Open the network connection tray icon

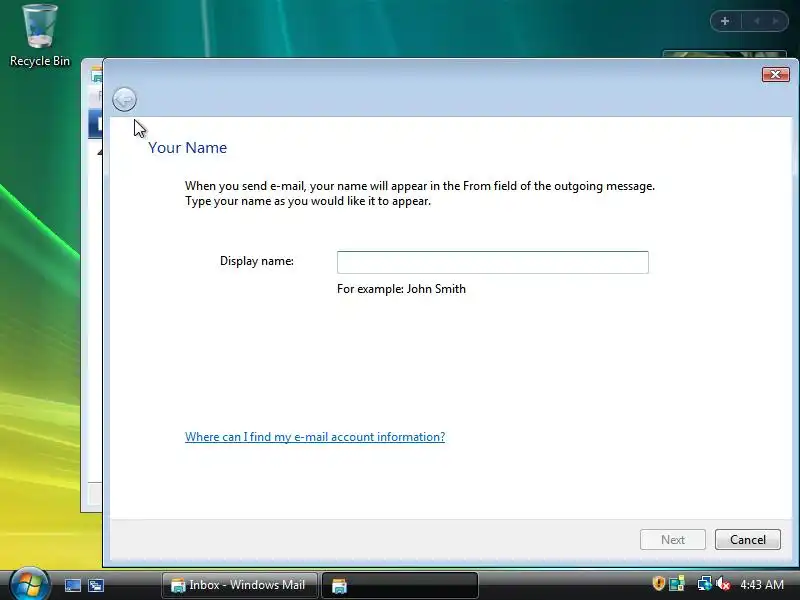coord(705,583)
